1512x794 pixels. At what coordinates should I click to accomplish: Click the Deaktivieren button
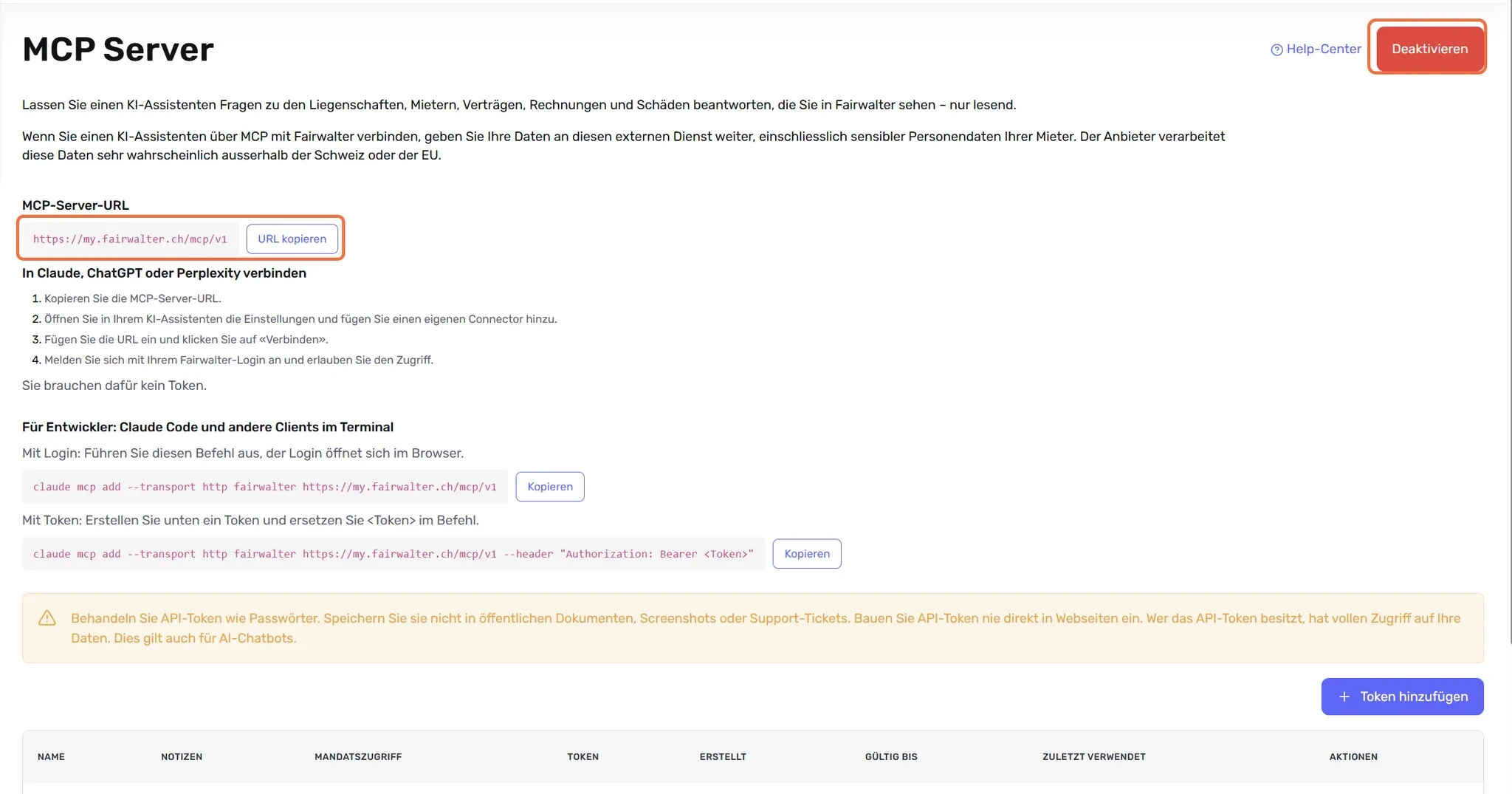coord(1429,49)
